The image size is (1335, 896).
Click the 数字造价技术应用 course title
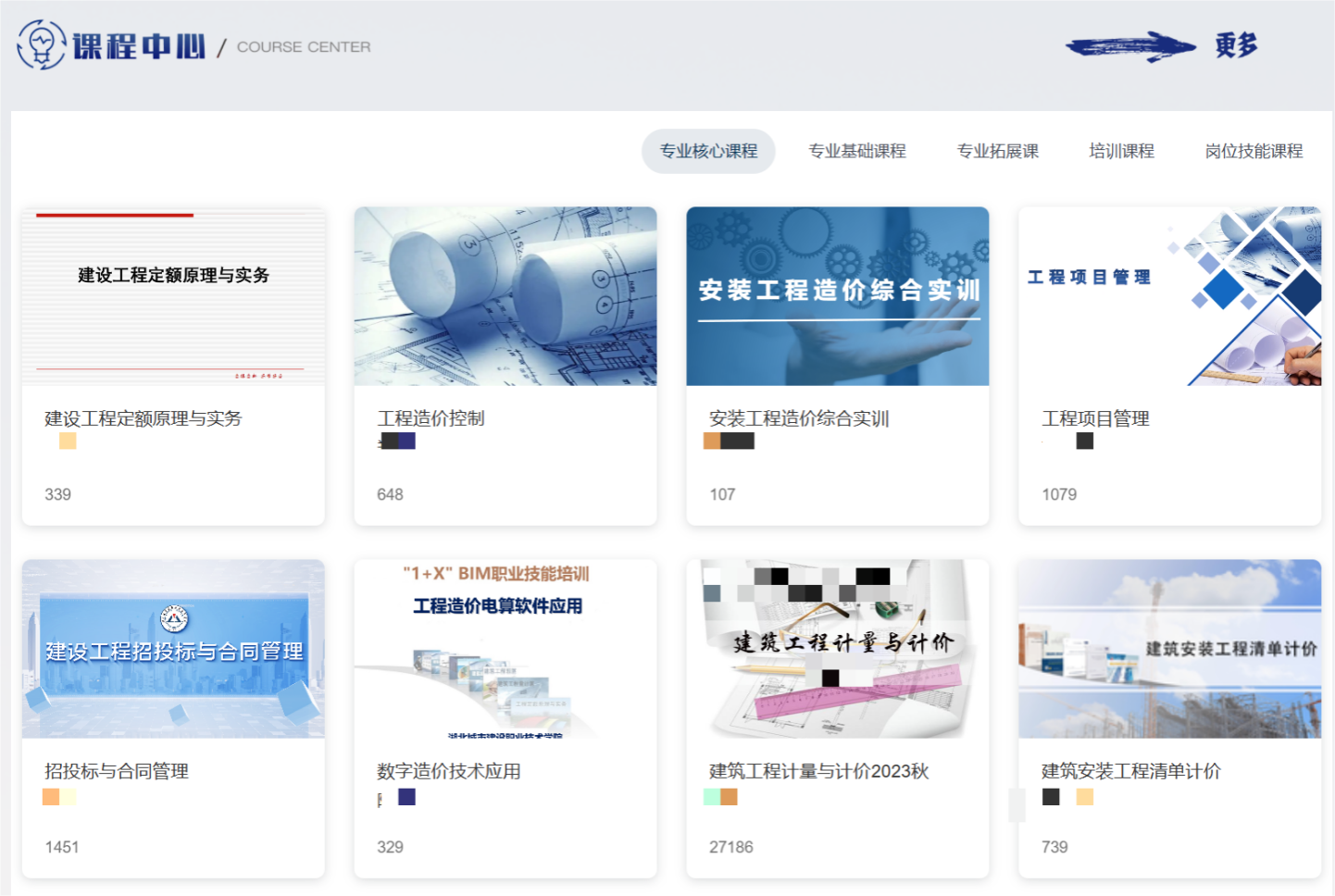click(449, 771)
